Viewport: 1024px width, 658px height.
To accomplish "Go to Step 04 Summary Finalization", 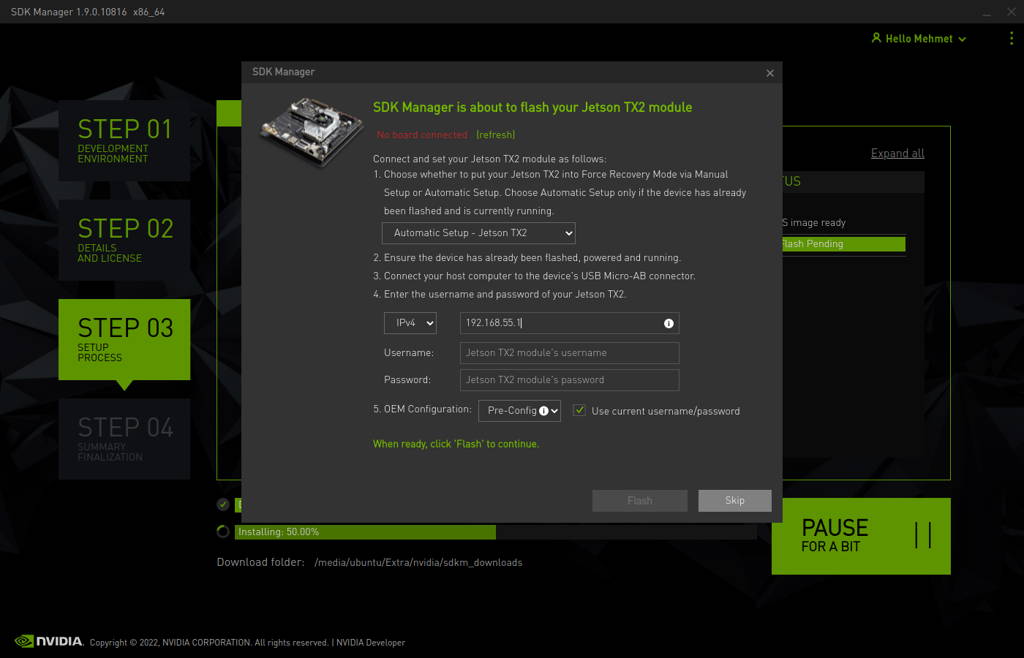I will [124, 439].
